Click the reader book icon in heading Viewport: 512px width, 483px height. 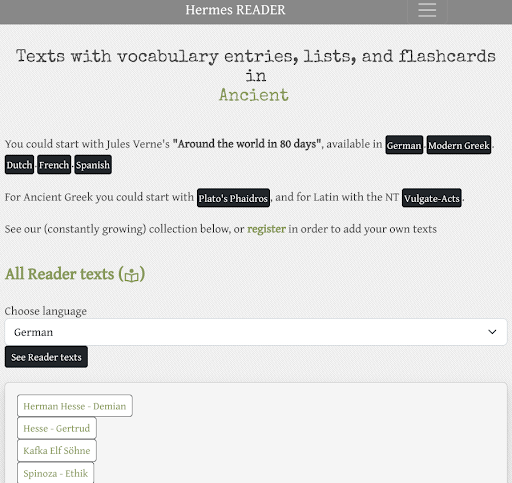(x=131, y=275)
